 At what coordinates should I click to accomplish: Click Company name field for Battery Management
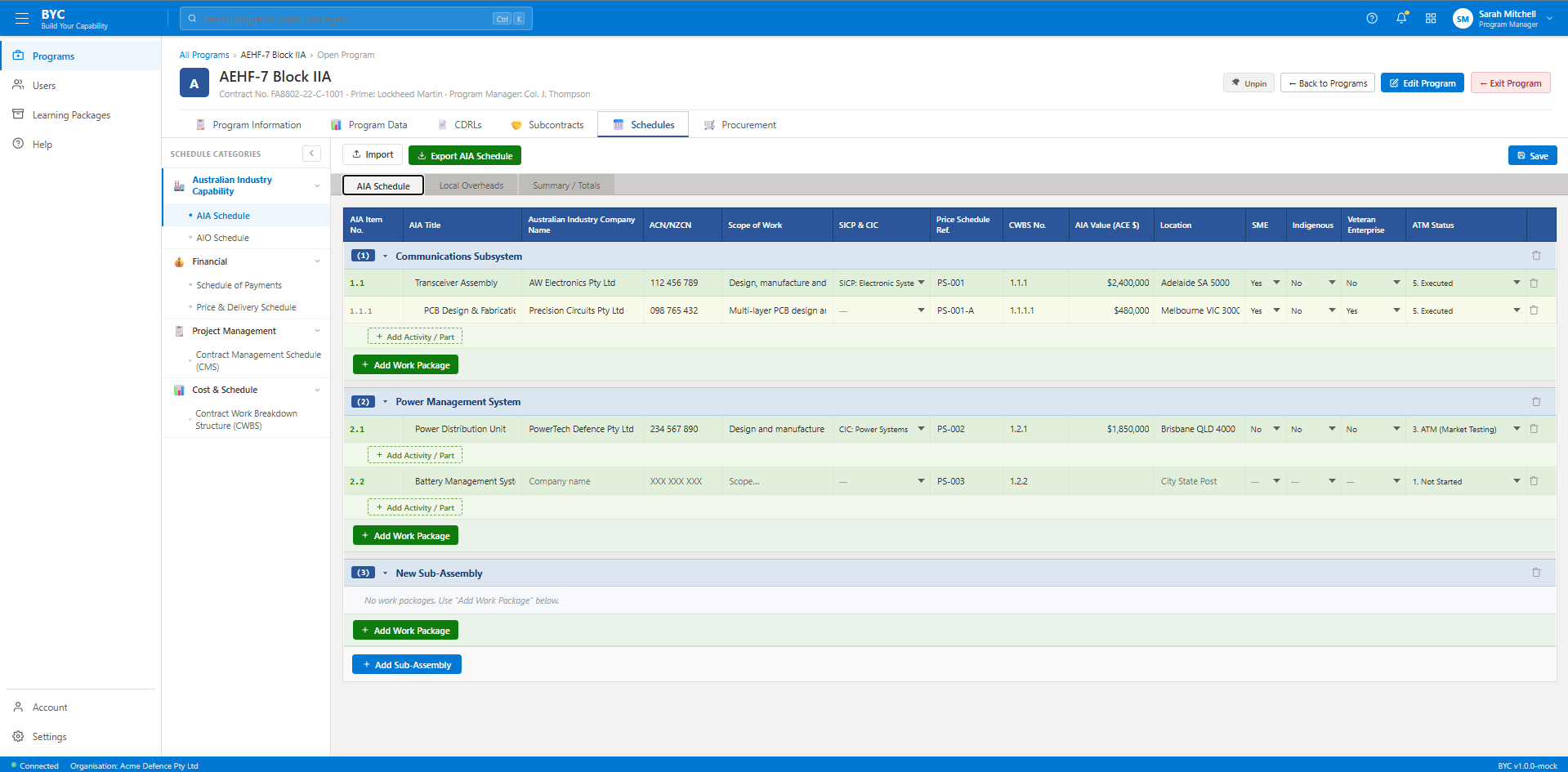coord(582,481)
